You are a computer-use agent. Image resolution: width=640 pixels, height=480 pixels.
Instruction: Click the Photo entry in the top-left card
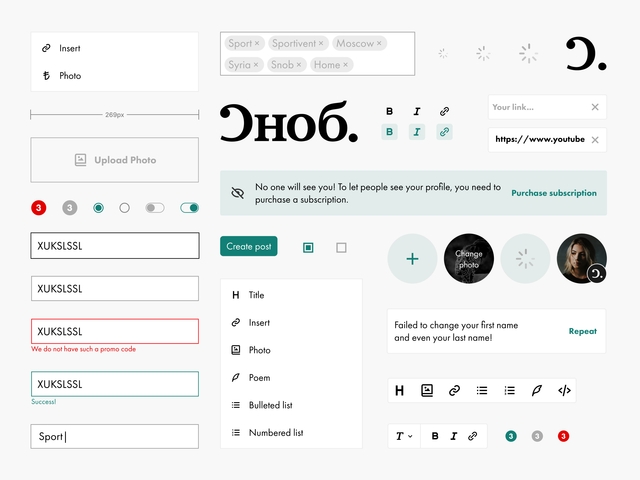click(114, 76)
